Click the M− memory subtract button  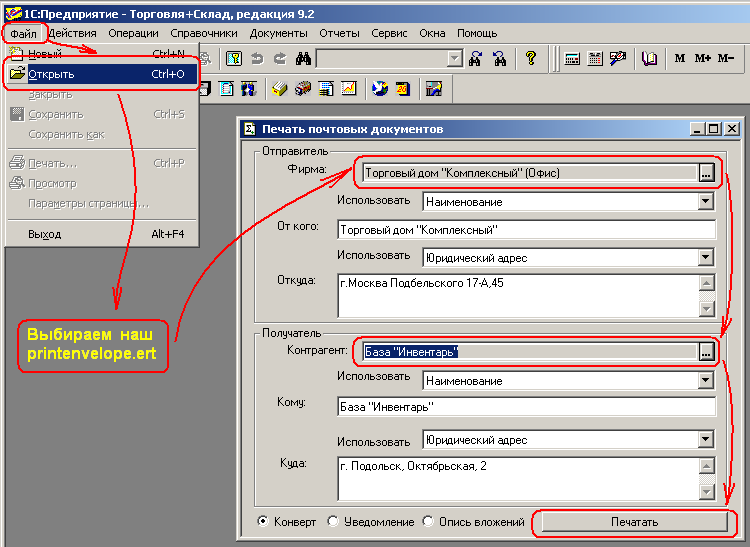tap(726, 58)
